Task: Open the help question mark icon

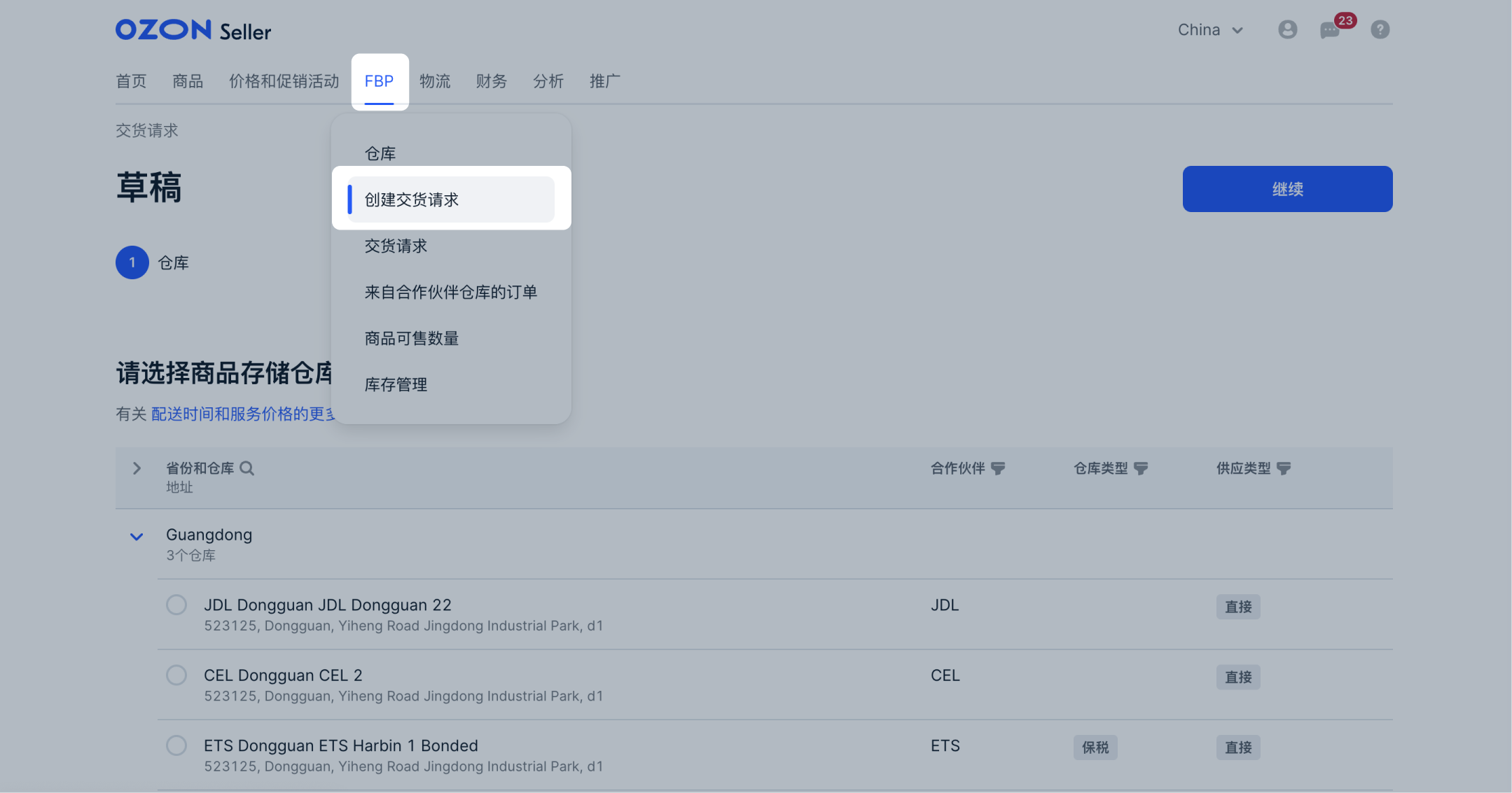Action: click(1380, 29)
